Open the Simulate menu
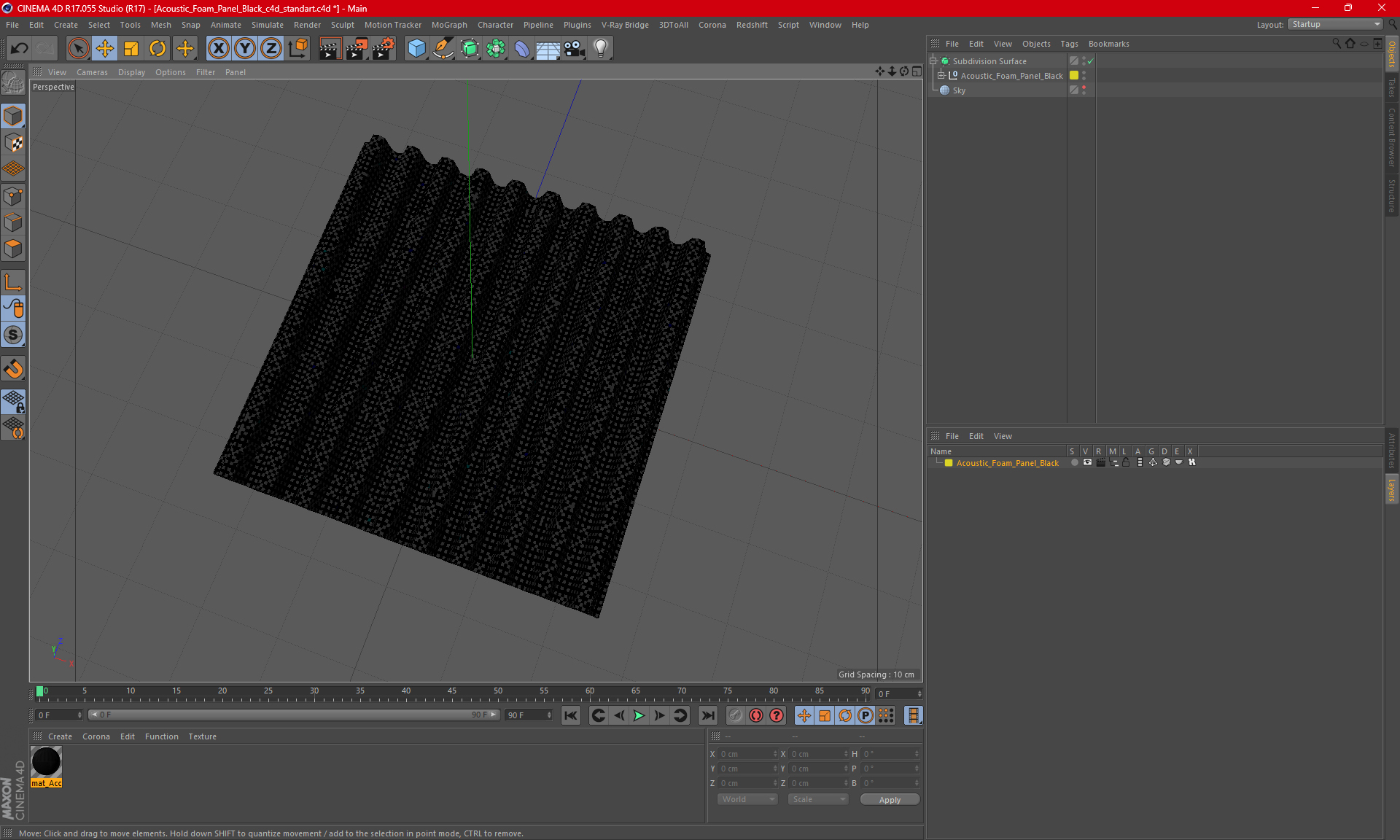 pyautogui.click(x=268, y=25)
